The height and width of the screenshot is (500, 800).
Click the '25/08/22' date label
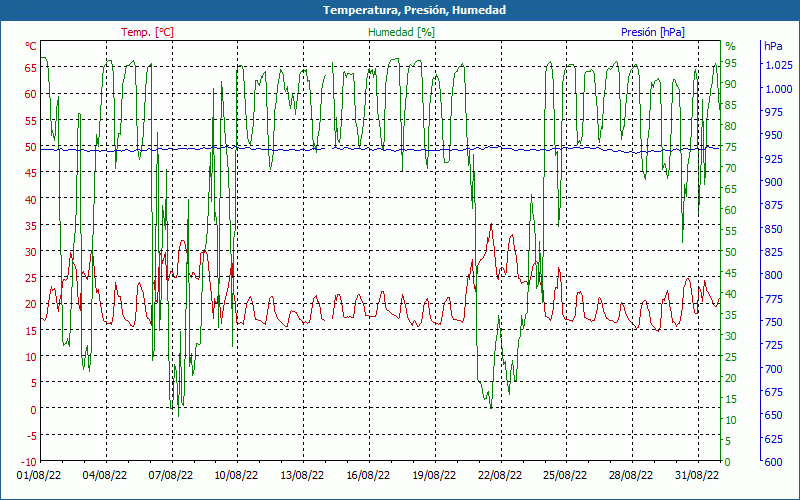565,476
